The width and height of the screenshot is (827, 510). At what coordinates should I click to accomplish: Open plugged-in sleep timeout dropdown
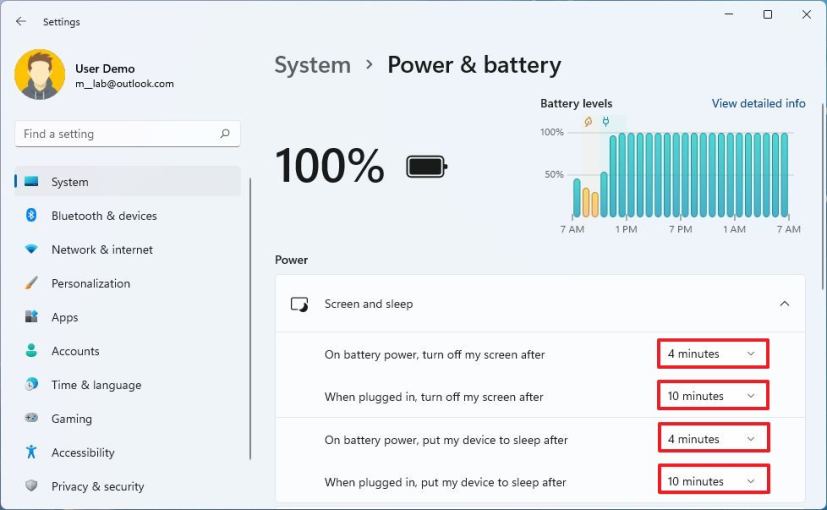click(712, 481)
